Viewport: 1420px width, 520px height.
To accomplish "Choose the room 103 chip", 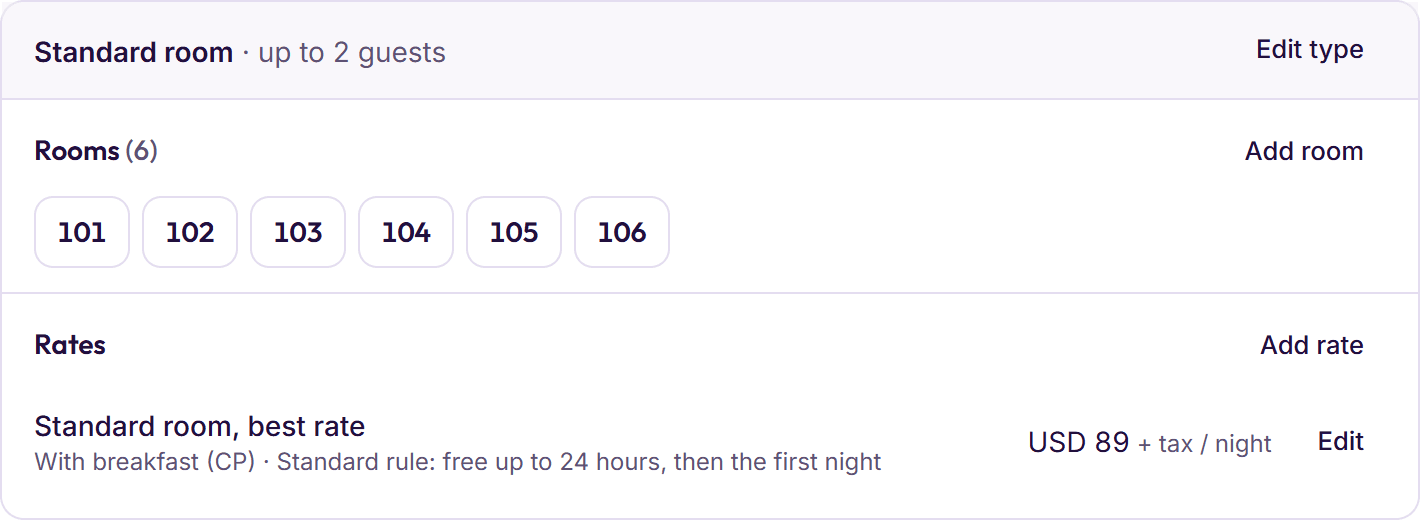I will coord(298,232).
